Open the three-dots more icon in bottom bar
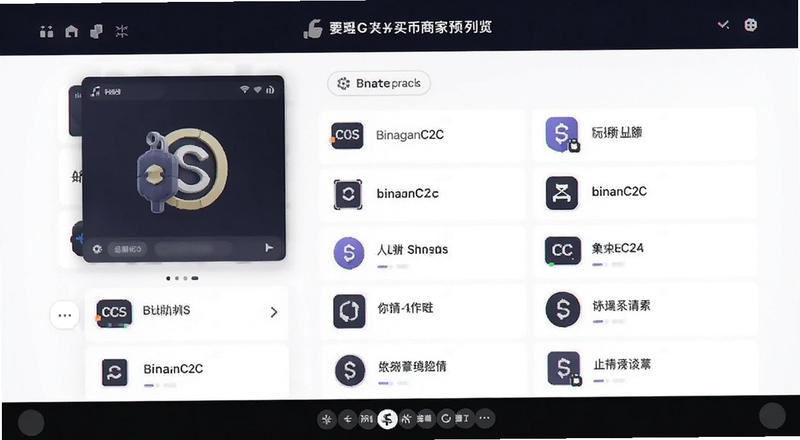Image resolution: width=800 pixels, height=440 pixels. pos(485,418)
